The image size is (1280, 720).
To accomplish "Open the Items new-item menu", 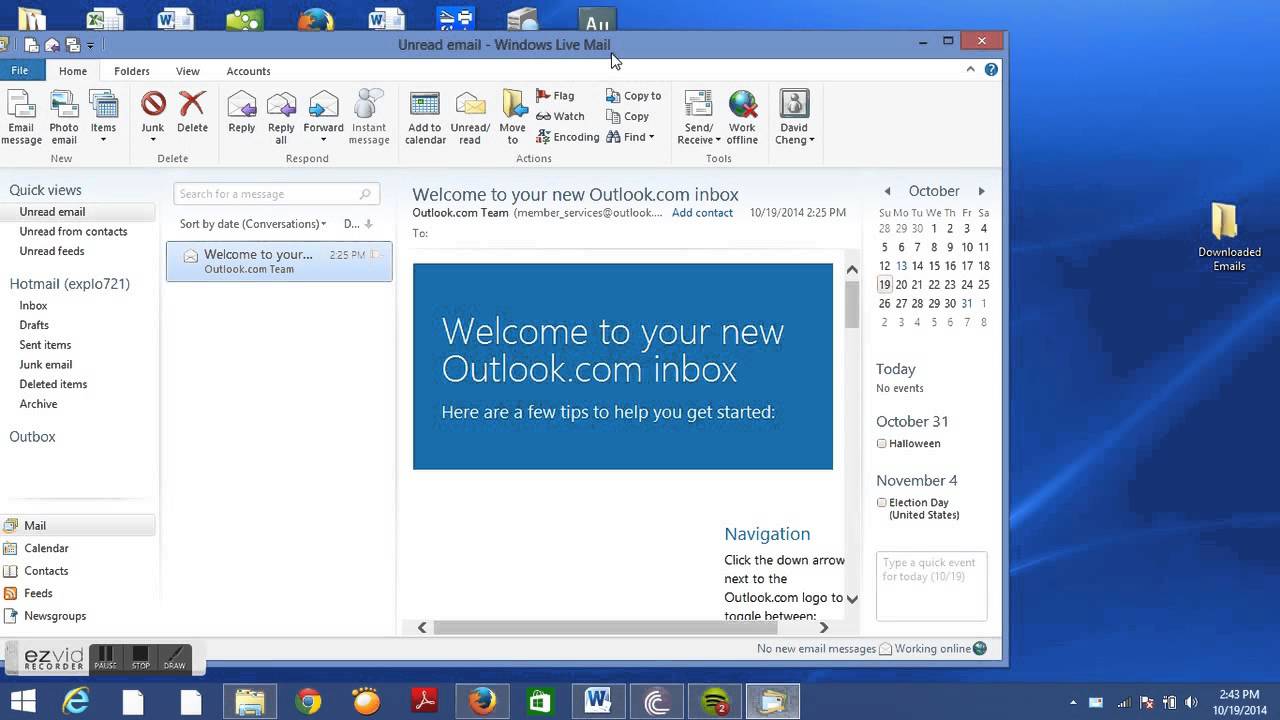I will (103, 117).
